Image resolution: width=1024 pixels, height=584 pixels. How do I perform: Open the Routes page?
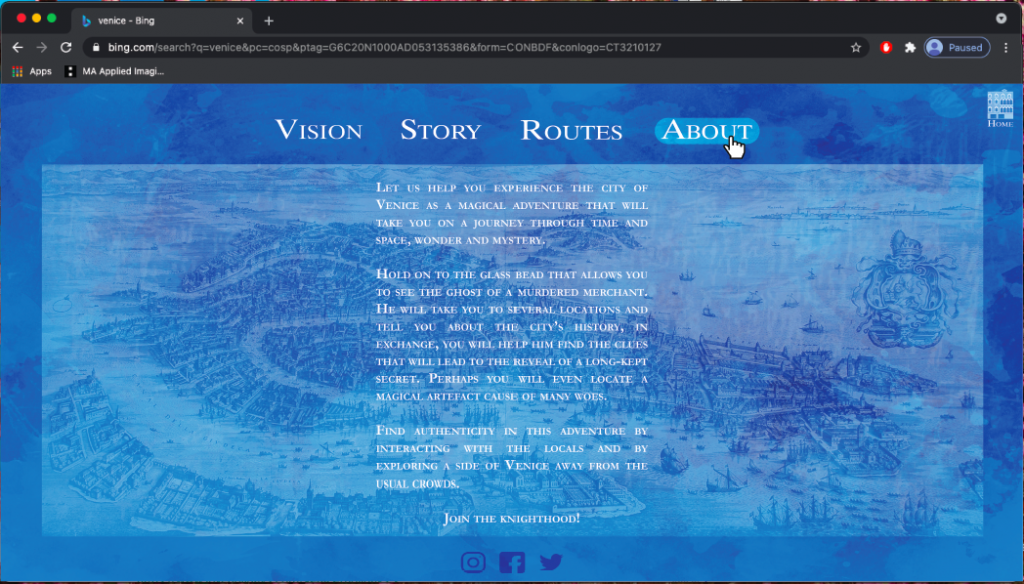[571, 131]
